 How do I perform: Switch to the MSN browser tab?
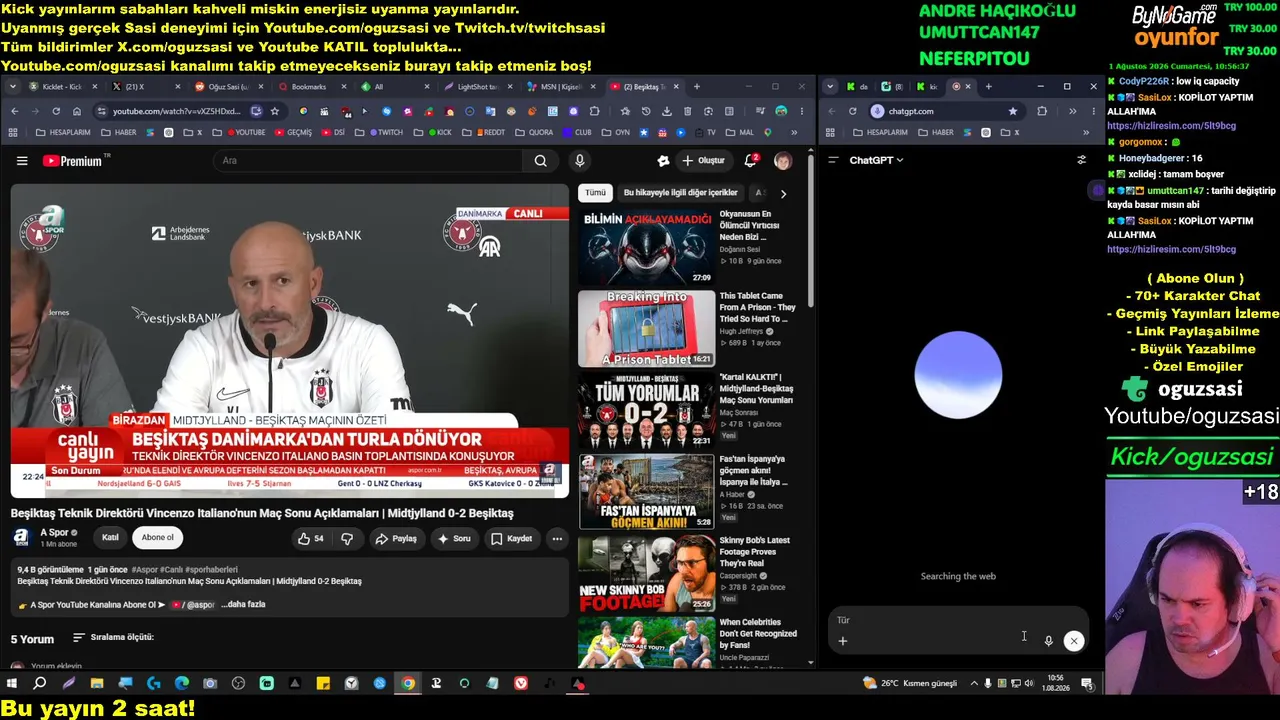560,87
